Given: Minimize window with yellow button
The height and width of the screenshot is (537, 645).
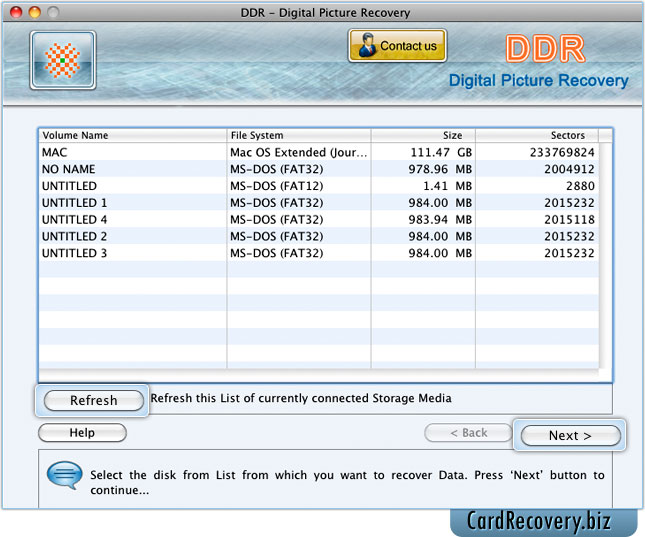Looking at the screenshot, I should pyautogui.click(x=35, y=12).
